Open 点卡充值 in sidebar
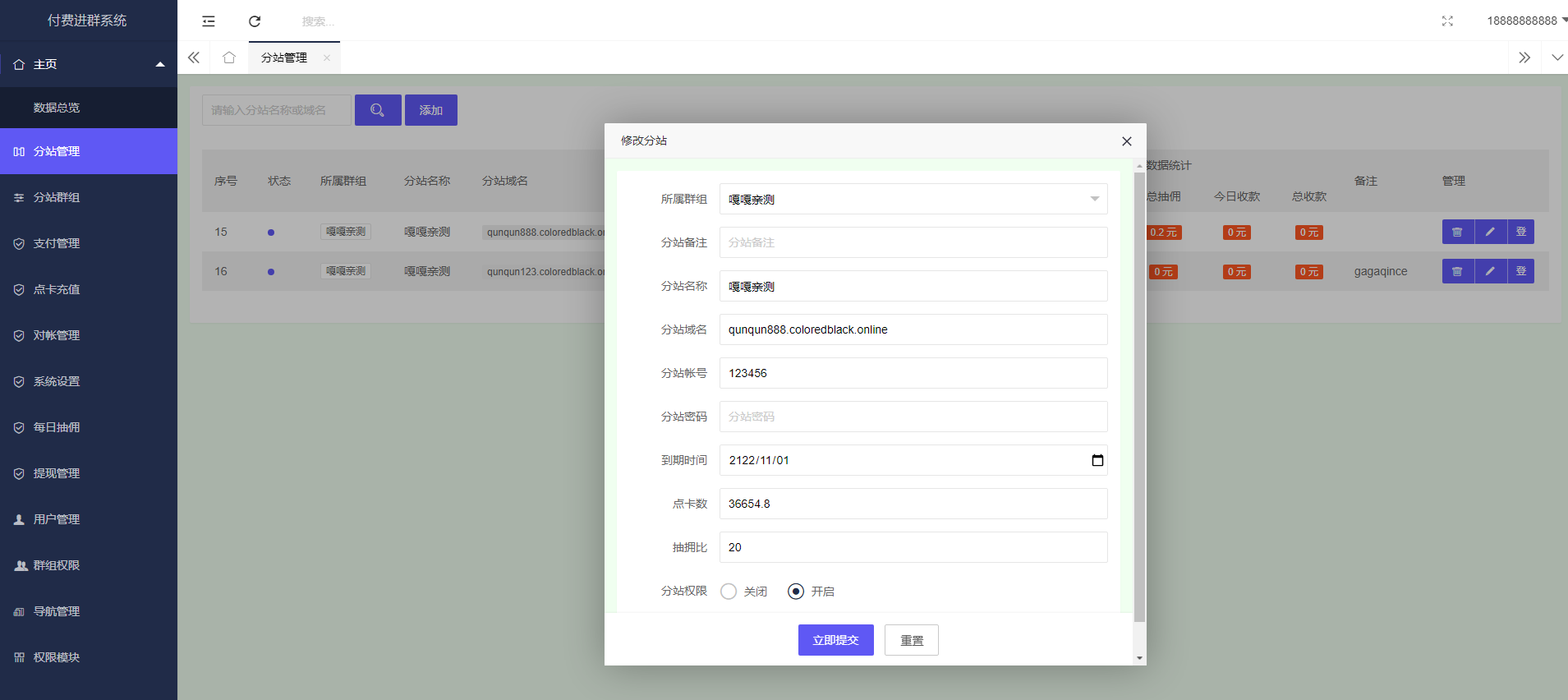Viewport: 1568px width, 700px height. pos(89,289)
